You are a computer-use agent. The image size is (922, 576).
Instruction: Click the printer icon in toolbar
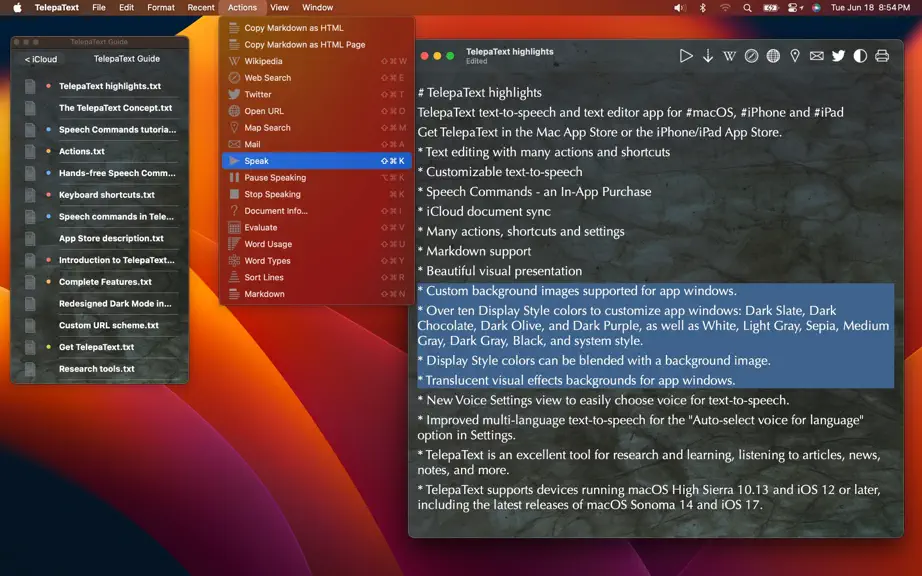point(881,56)
